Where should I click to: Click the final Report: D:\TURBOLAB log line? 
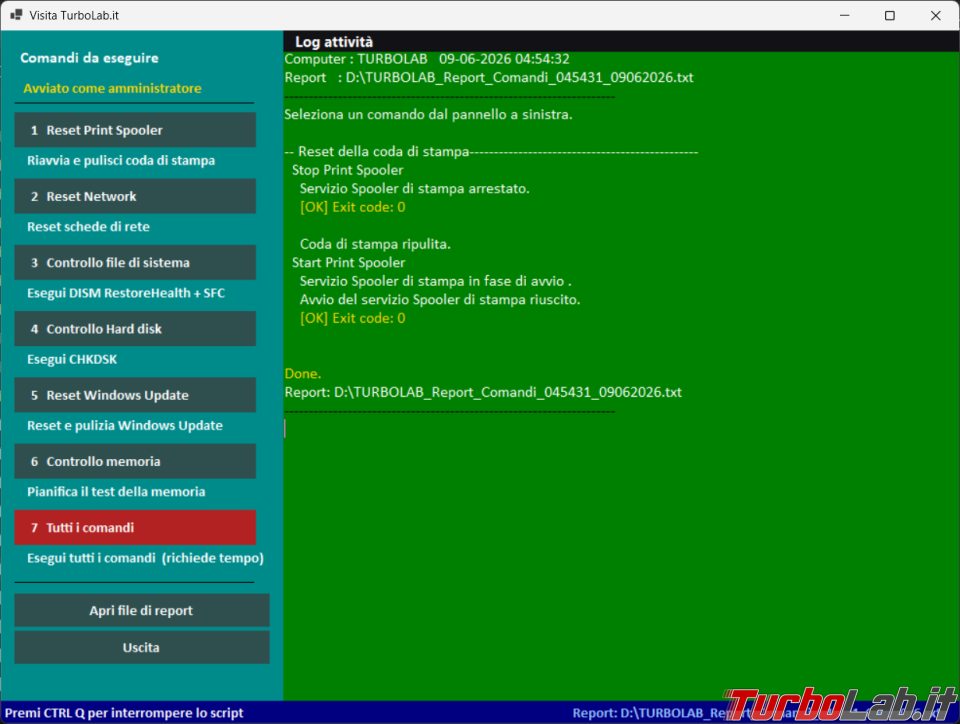pyautogui.click(x=483, y=392)
